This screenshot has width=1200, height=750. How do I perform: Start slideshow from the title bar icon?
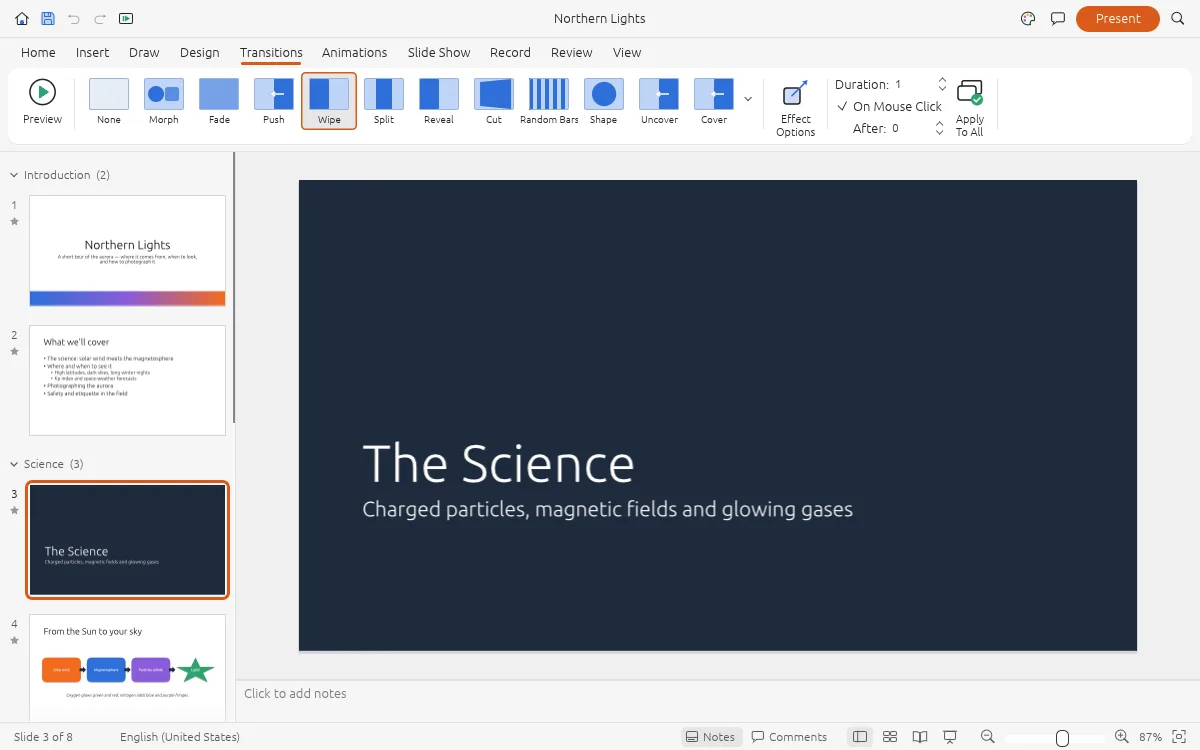[126, 18]
